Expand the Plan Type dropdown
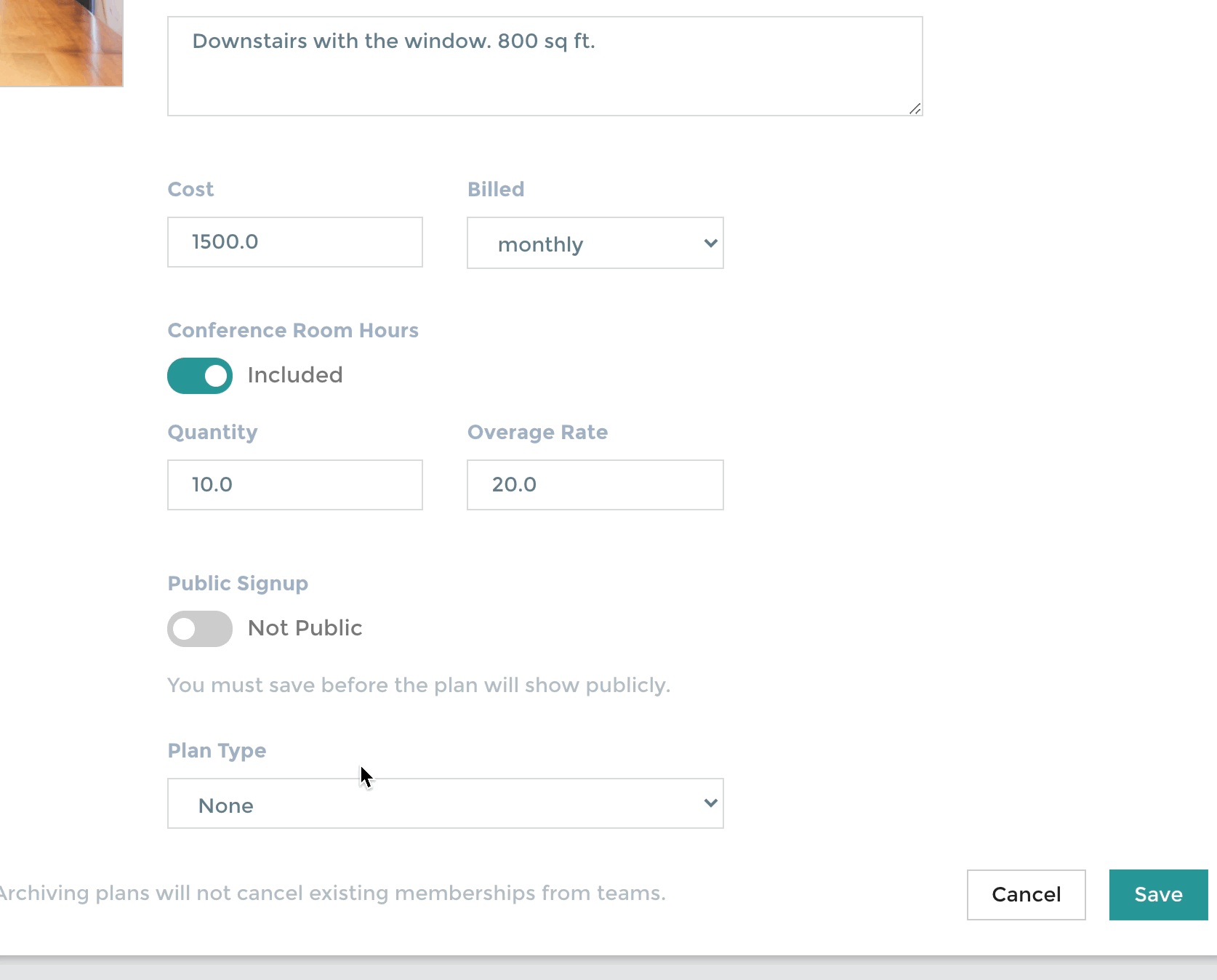Image resolution: width=1217 pixels, height=980 pixels. (x=445, y=803)
